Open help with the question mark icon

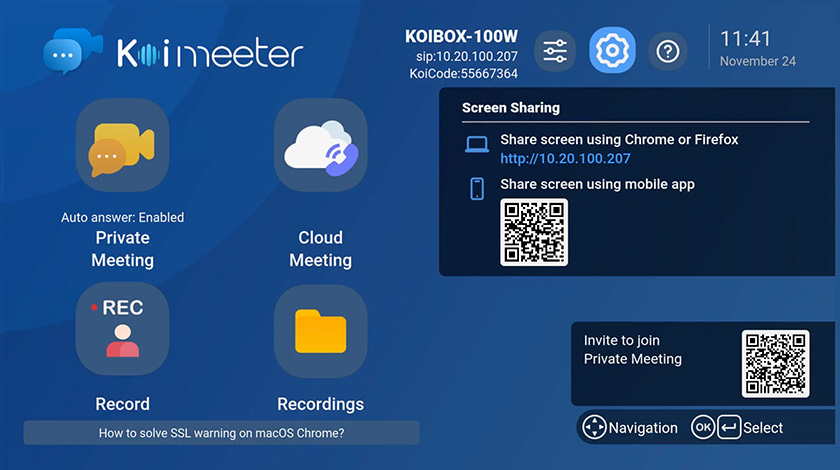668,50
